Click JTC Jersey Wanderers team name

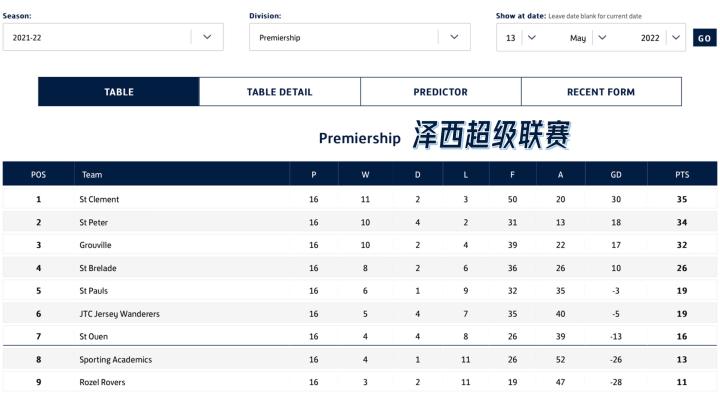click(119, 314)
